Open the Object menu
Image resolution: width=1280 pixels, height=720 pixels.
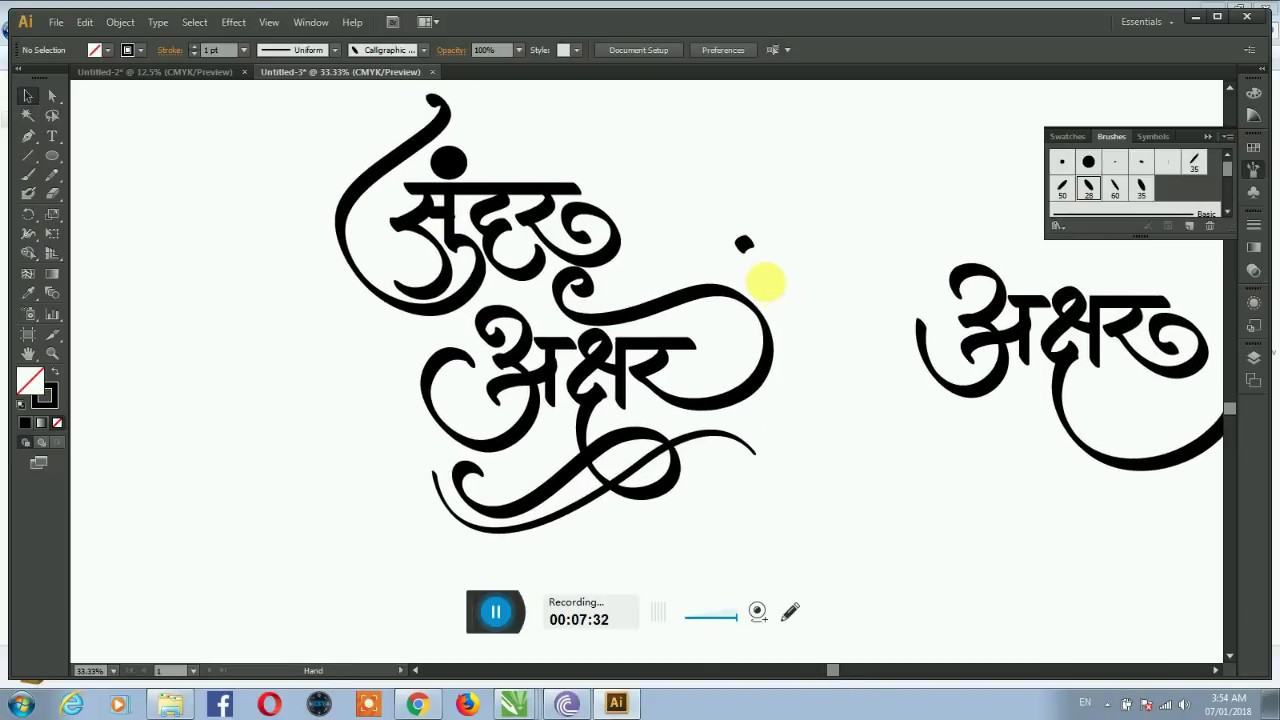[x=120, y=22]
